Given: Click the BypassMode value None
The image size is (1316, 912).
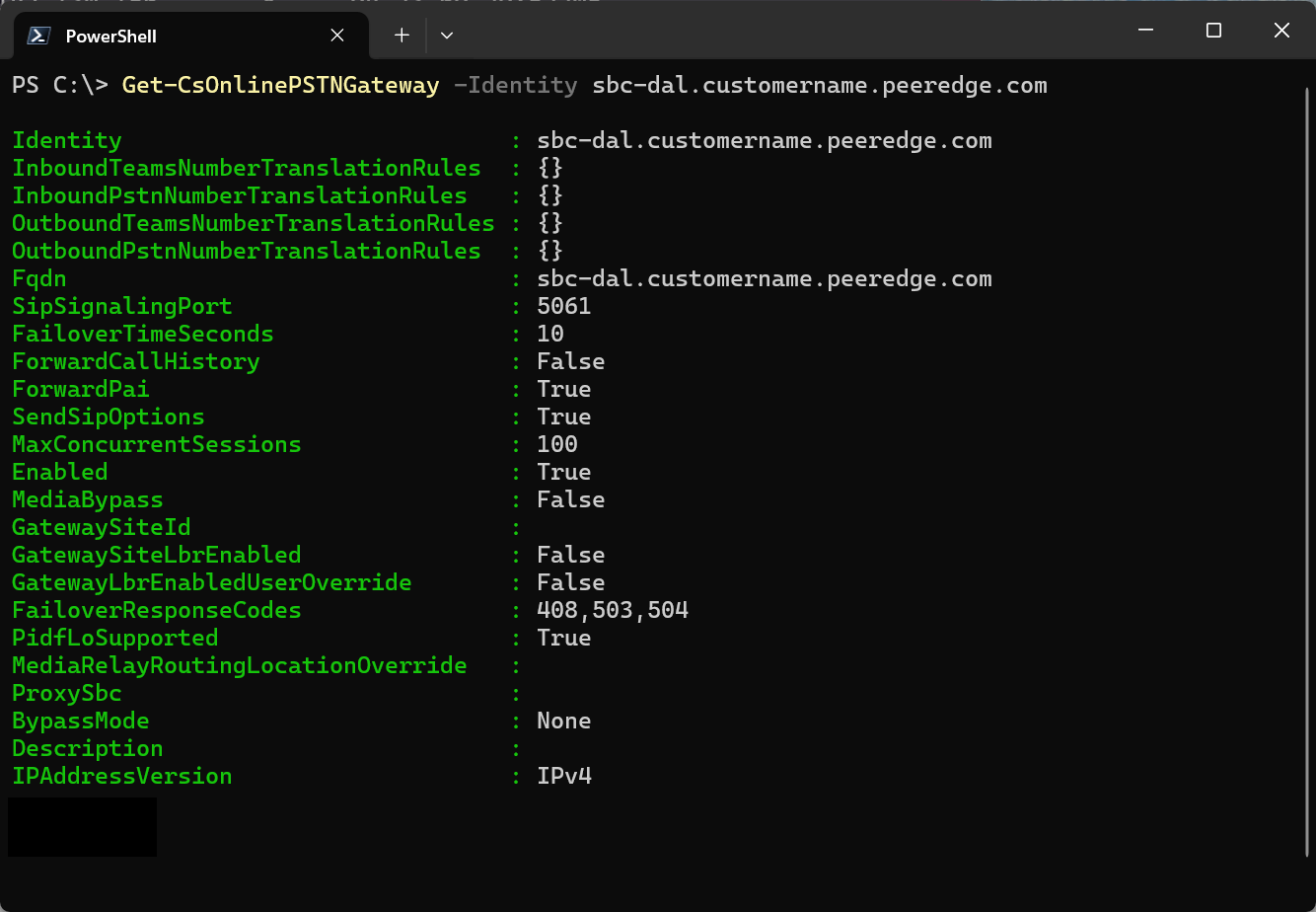Looking at the screenshot, I should point(564,721).
